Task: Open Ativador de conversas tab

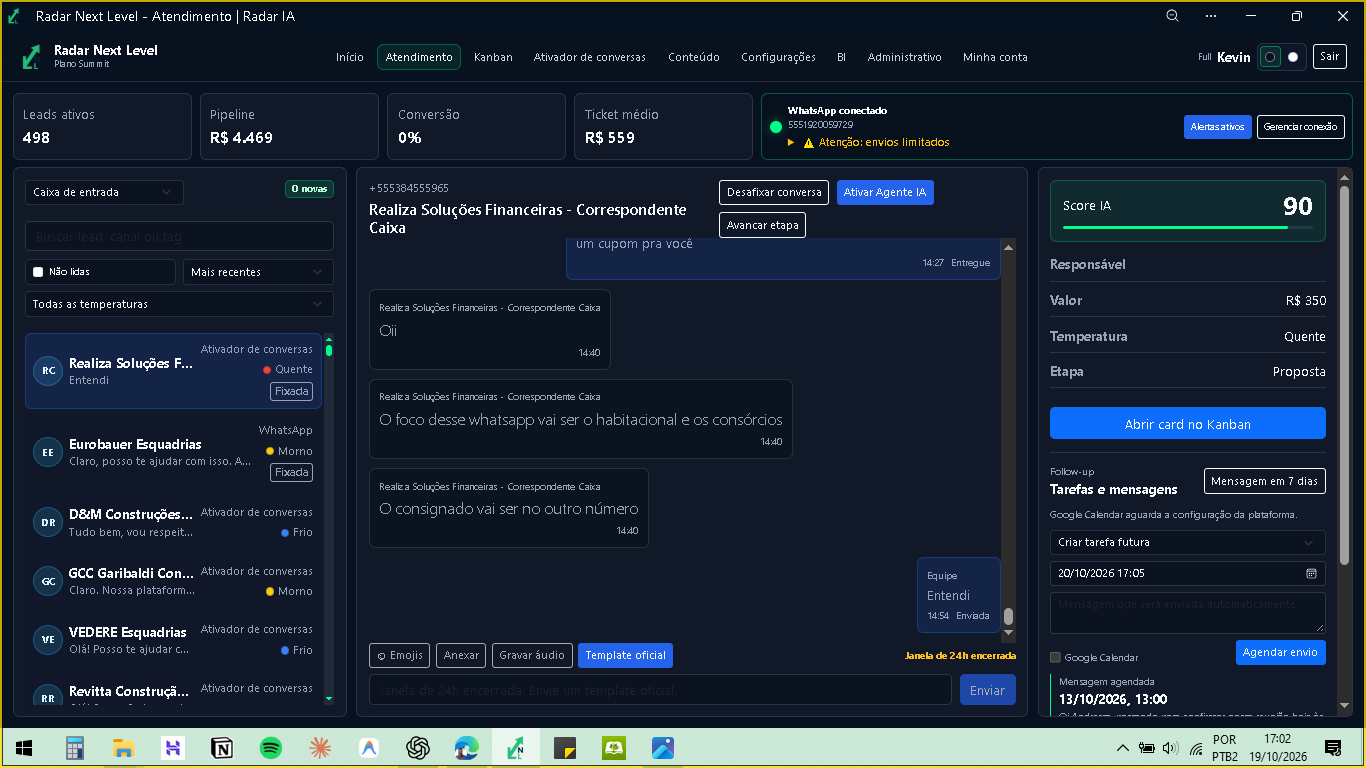Action: tap(590, 57)
